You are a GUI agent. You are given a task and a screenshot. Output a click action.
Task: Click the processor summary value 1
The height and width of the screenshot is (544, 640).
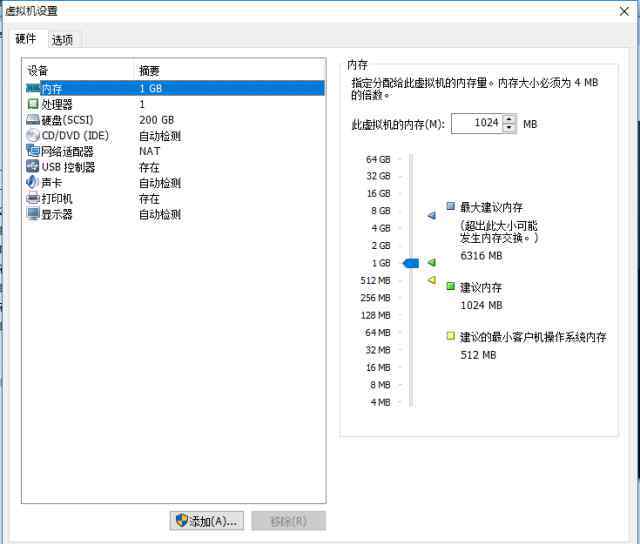[x=142, y=104]
